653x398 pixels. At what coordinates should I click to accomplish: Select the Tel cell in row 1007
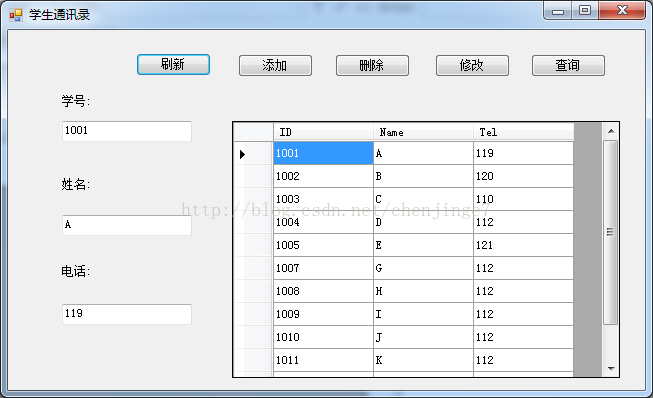click(x=523, y=268)
